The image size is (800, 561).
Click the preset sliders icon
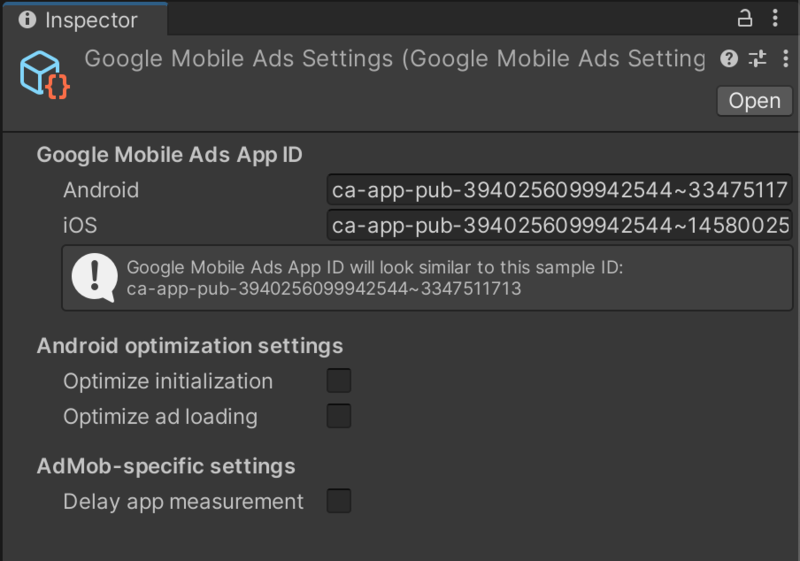click(758, 59)
